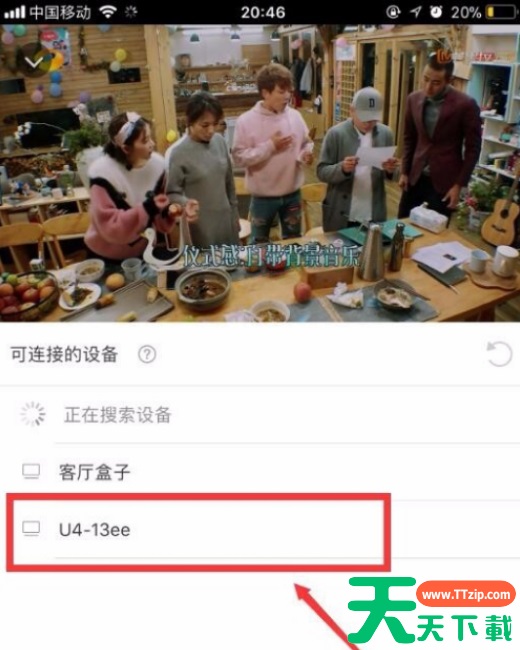Tap the monitor icon beside U4-13ee
The image size is (520, 650).
(x=31, y=529)
